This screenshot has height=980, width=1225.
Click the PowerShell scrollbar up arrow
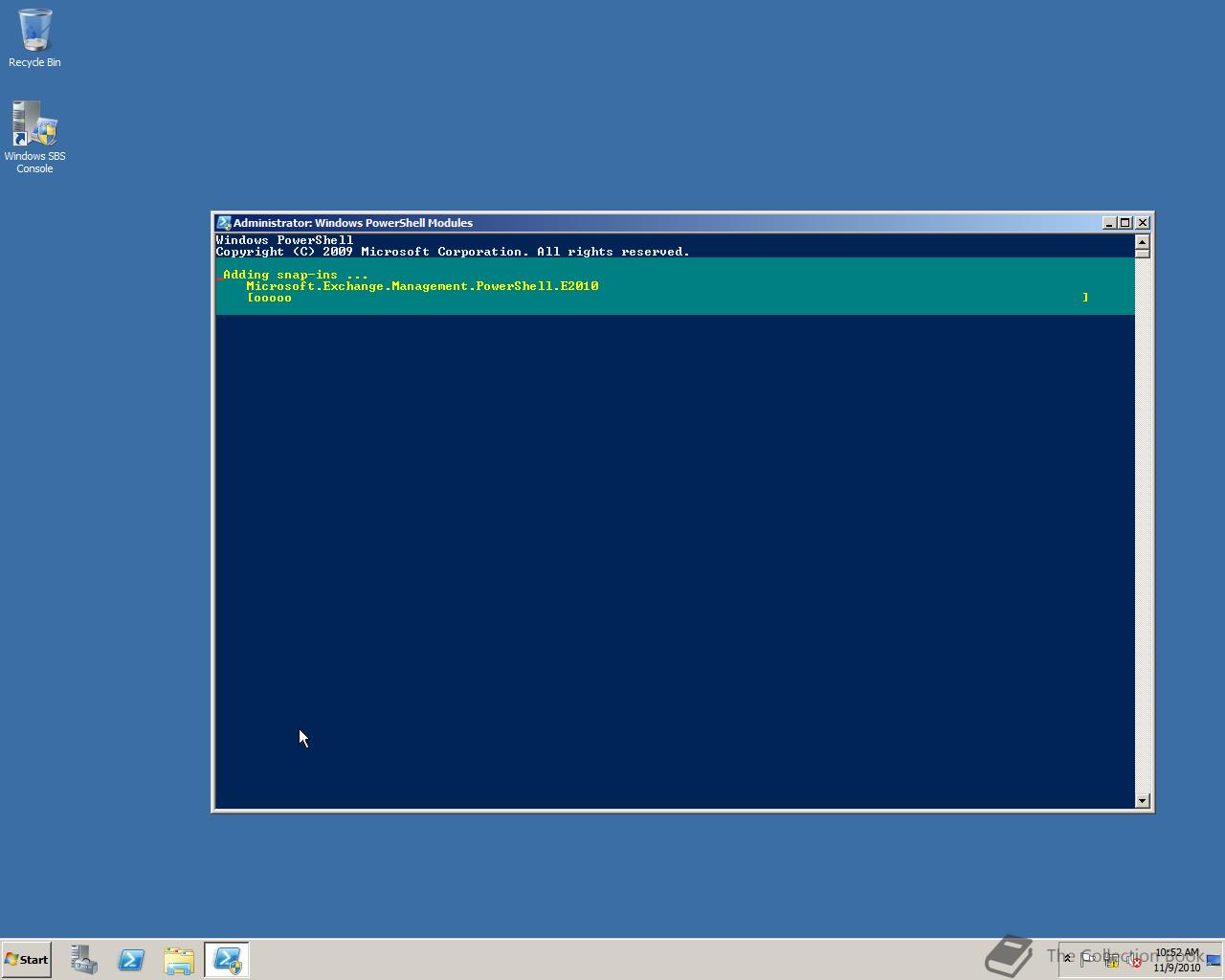tap(1142, 241)
